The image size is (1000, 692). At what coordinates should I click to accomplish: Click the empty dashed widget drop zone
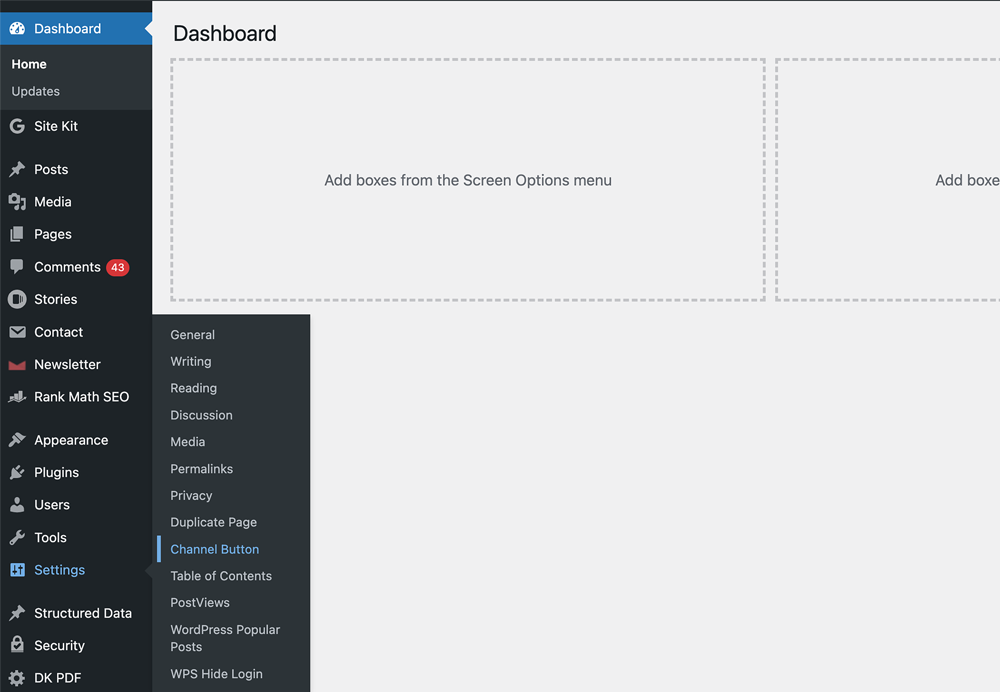[x=467, y=180]
